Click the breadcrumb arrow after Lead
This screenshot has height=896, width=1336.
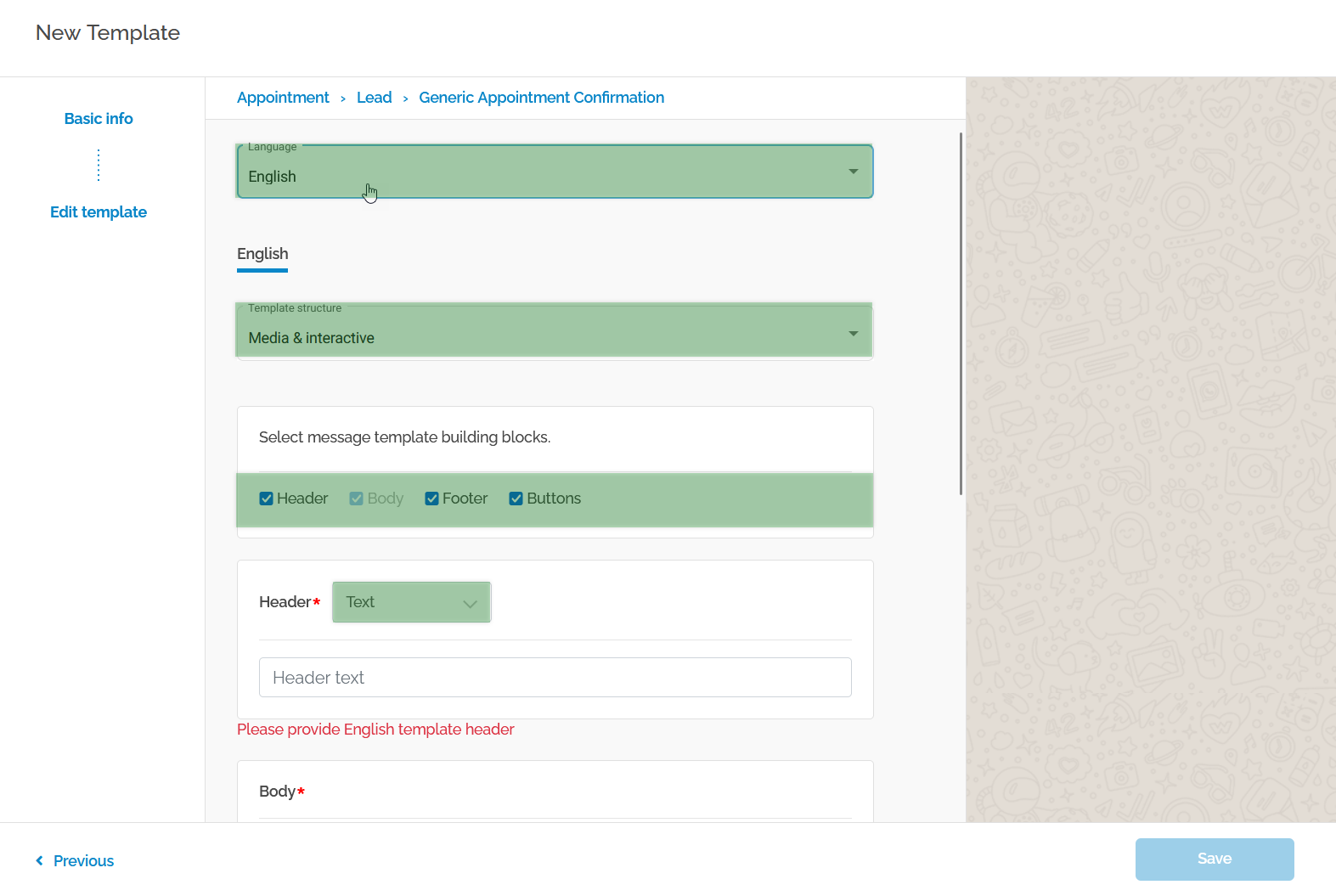[x=406, y=99]
